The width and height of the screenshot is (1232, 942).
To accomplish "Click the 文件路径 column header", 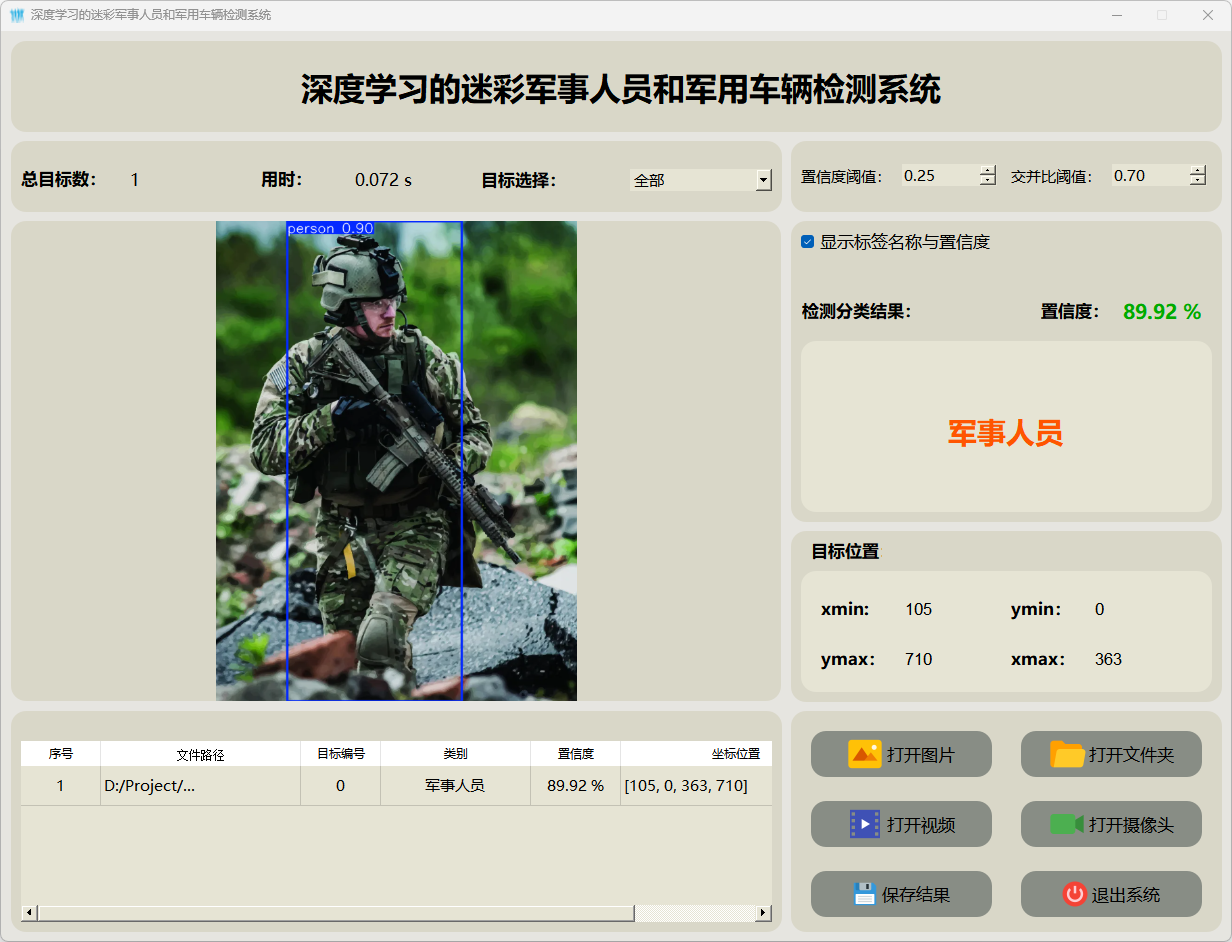I will pyautogui.click(x=200, y=754).
